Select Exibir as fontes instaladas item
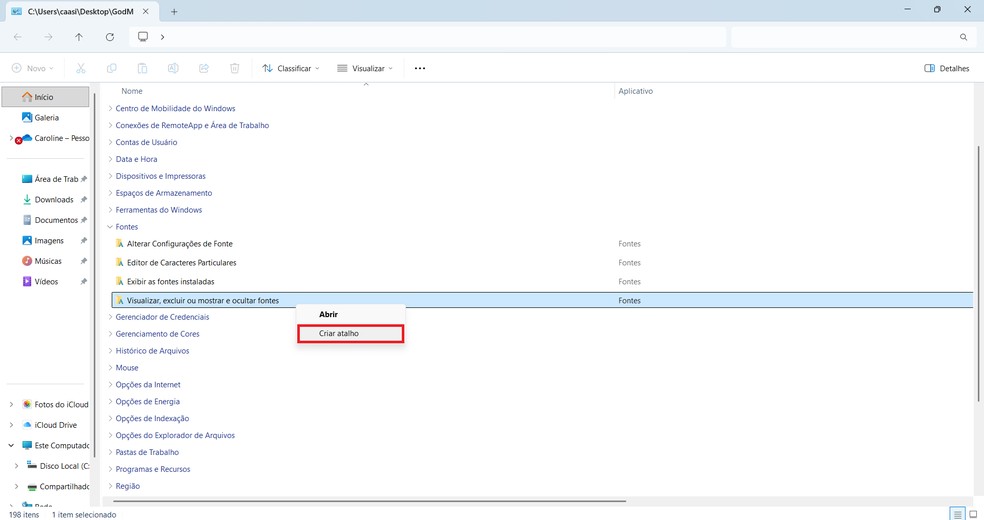 tap(170, 281)
